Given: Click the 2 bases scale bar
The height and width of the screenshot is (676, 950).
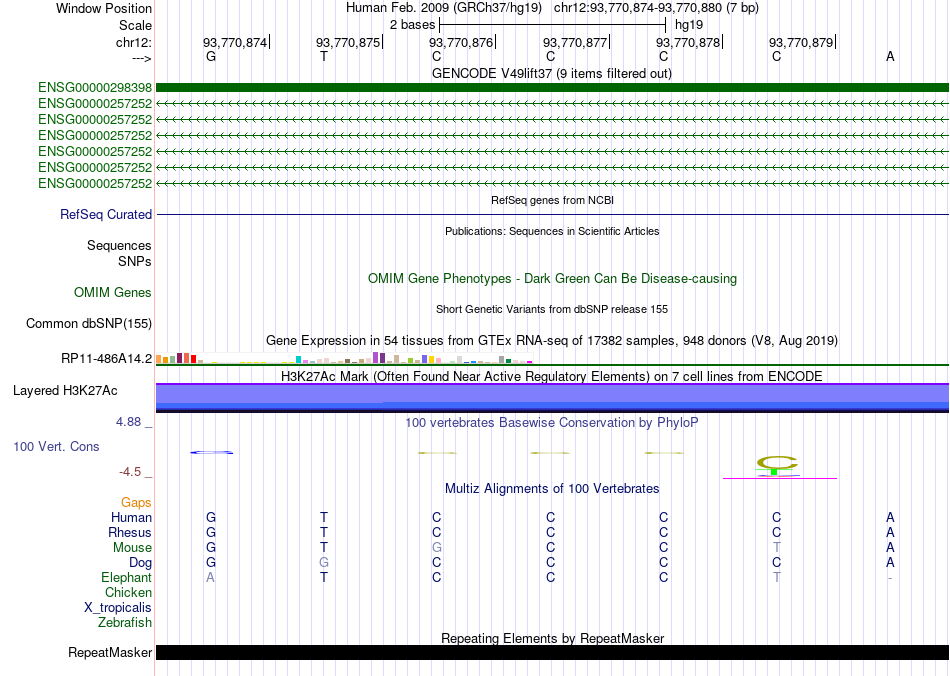Looking at the screenshot, I should [x=553, y=25].
